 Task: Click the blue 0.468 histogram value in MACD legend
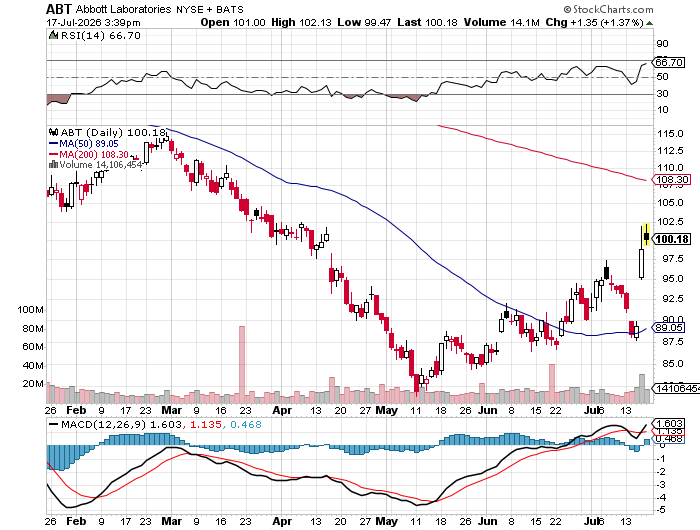246,424
